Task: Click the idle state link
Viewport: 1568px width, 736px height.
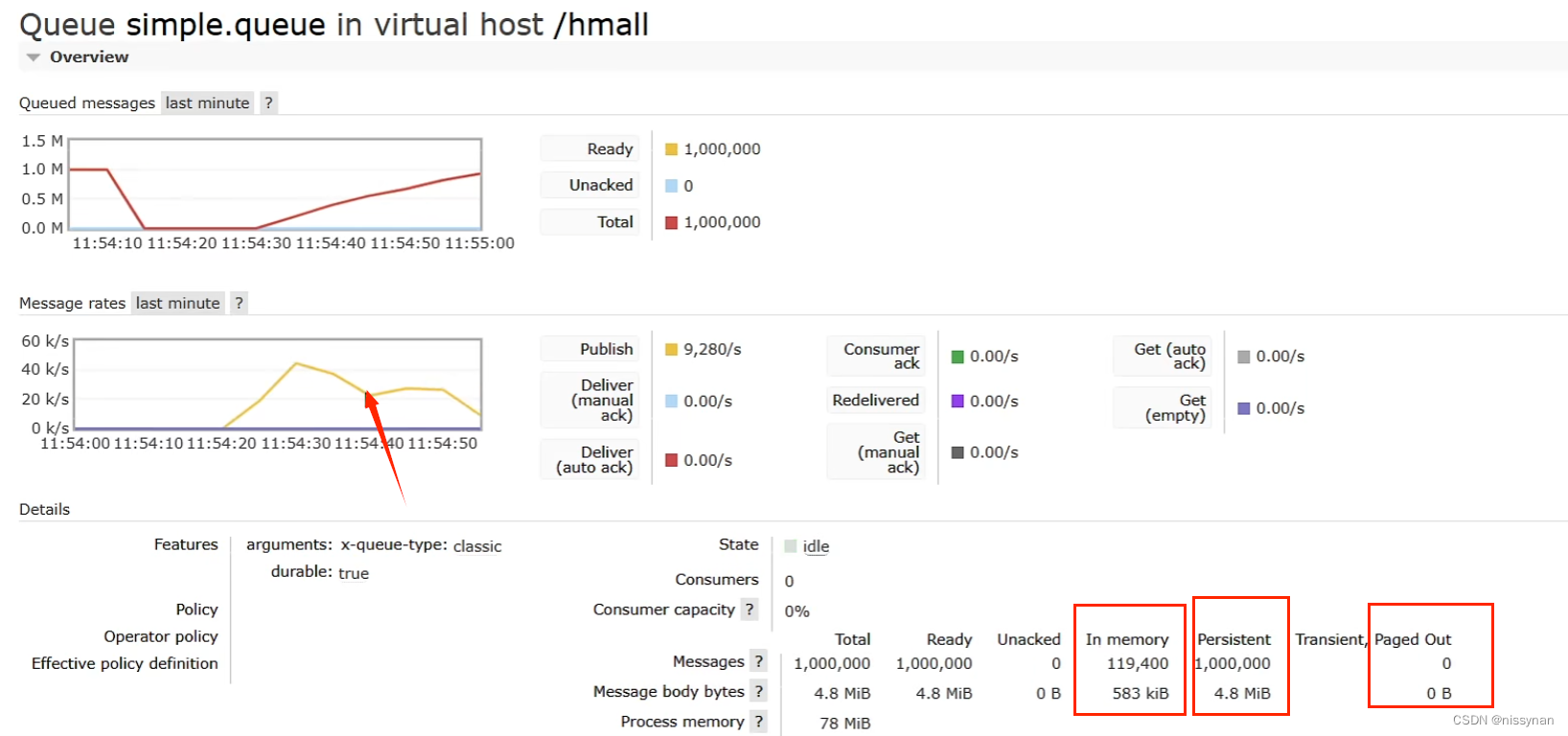Action: [x=816, y=546]
